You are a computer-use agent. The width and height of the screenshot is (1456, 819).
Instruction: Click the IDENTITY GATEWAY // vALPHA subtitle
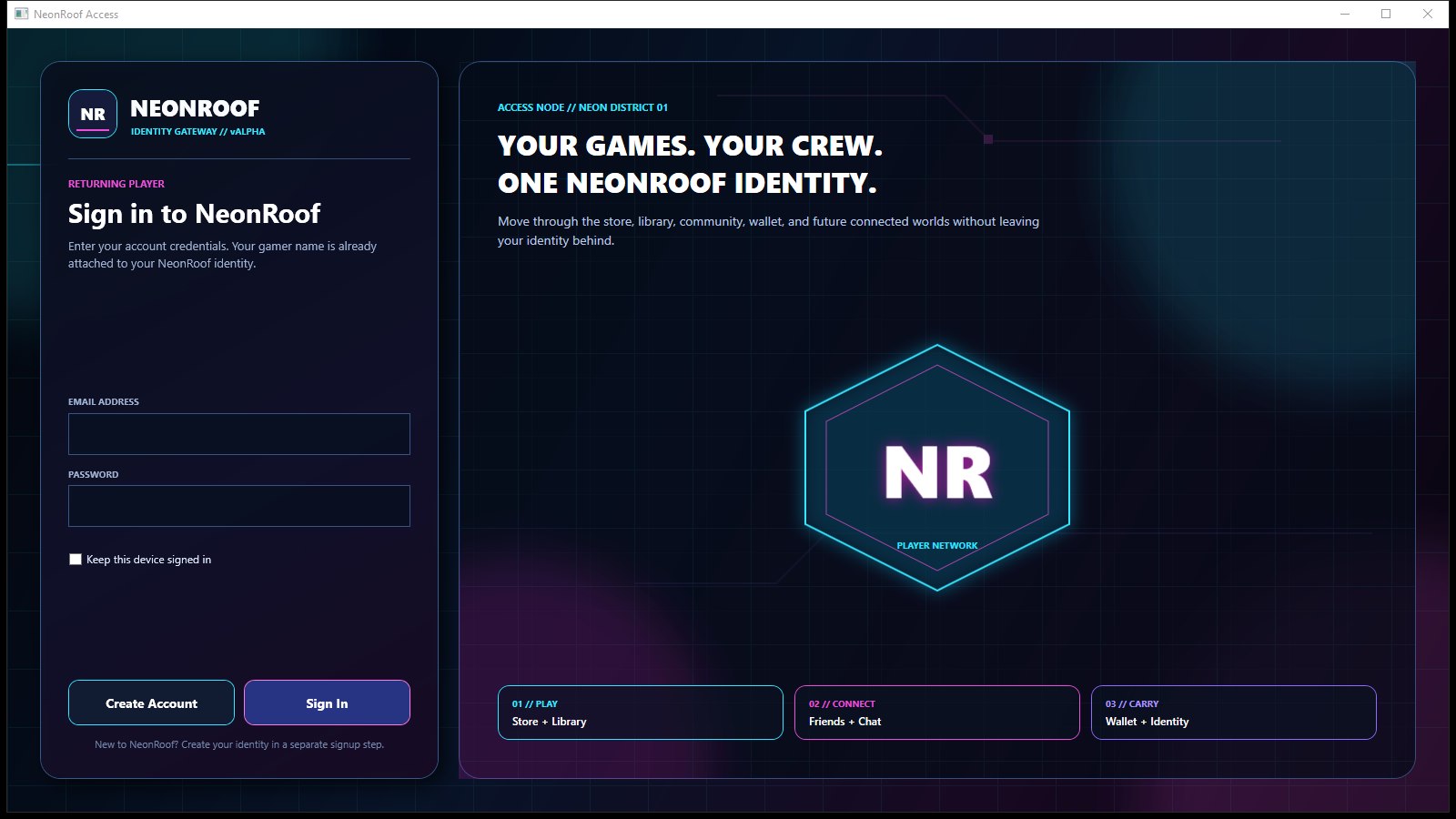click(x=197, y=132)
